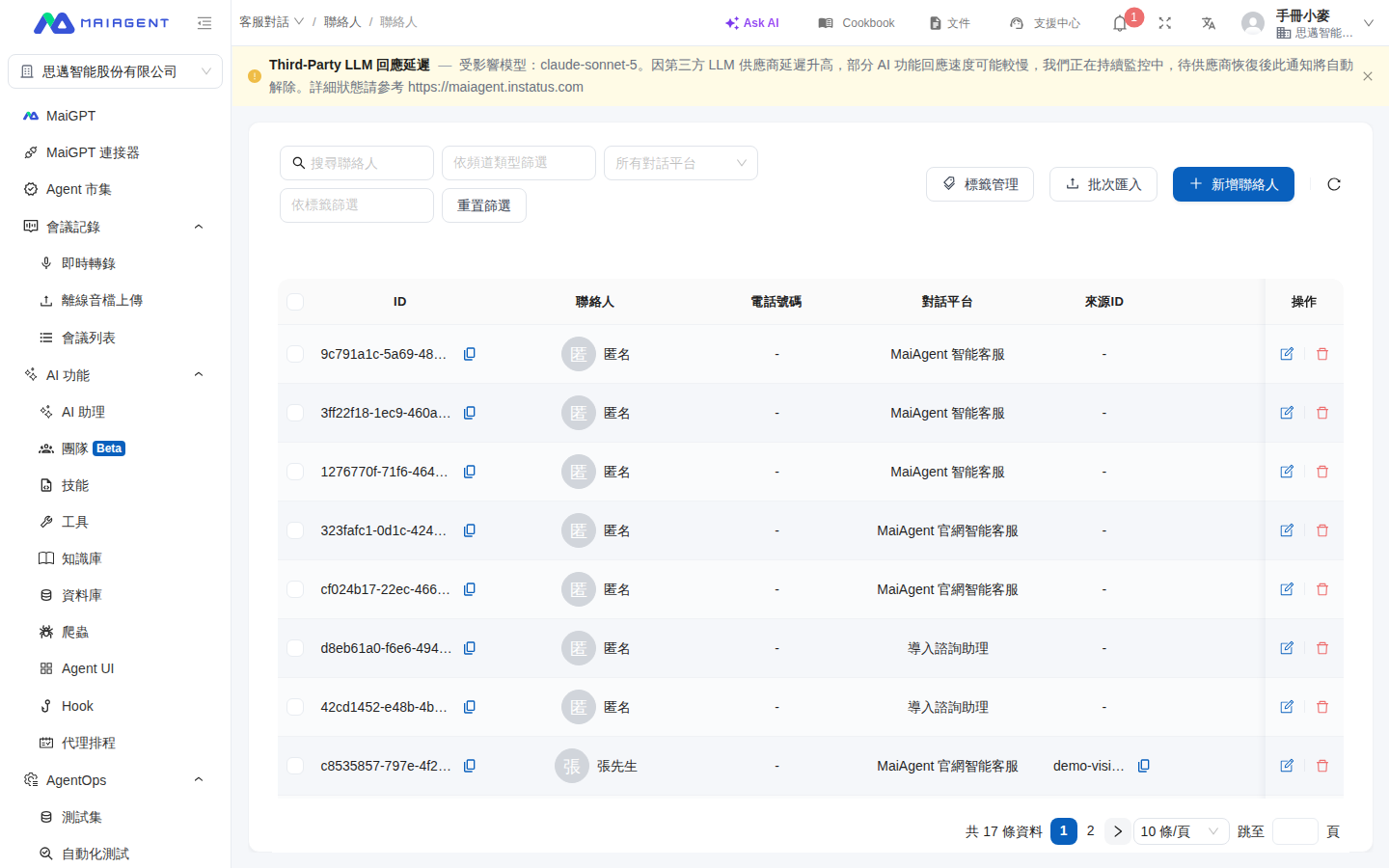Tick the checkbox for row c8535857-797e-4f2
This screenshot has width=1389, height=868.
(295, 766)
